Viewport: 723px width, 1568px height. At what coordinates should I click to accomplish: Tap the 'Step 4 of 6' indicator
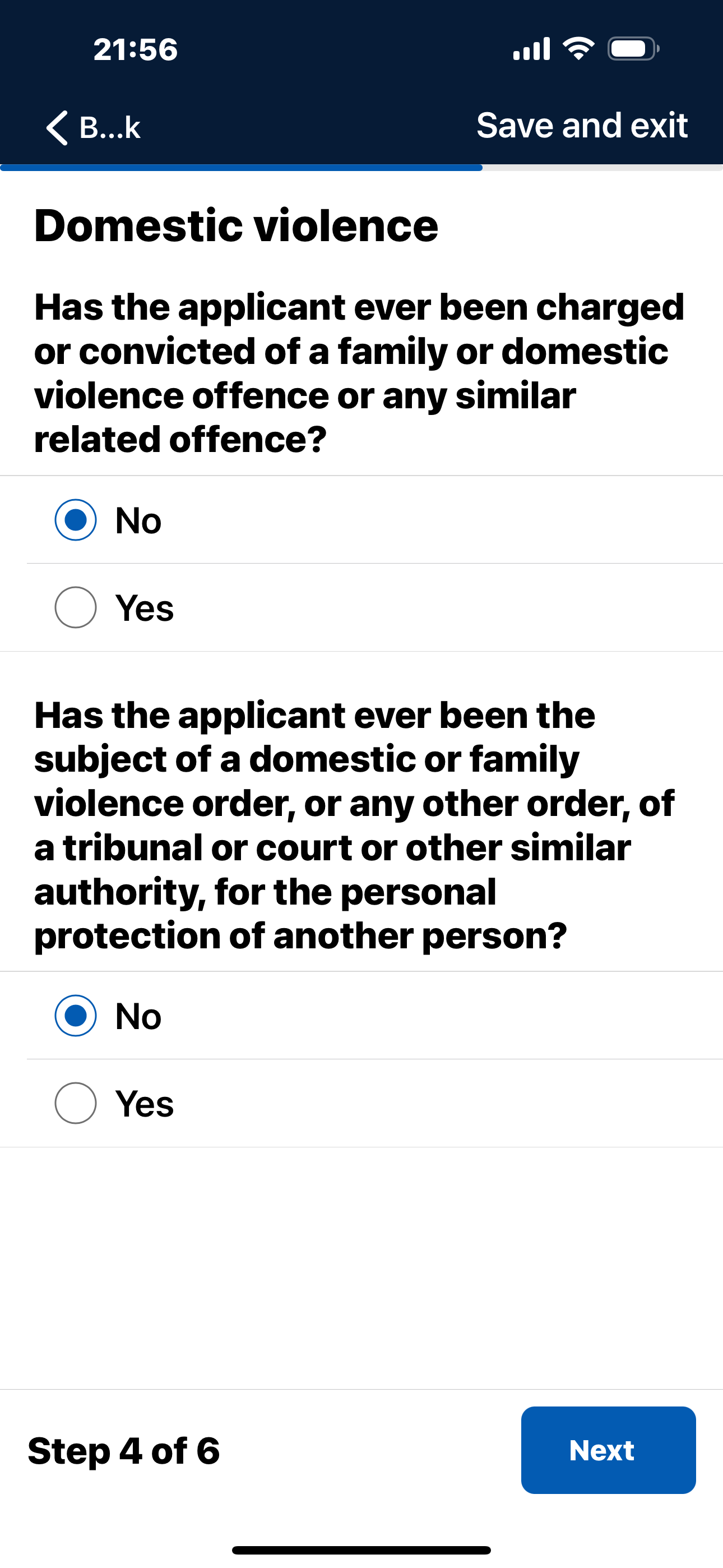pos(123,1451)
